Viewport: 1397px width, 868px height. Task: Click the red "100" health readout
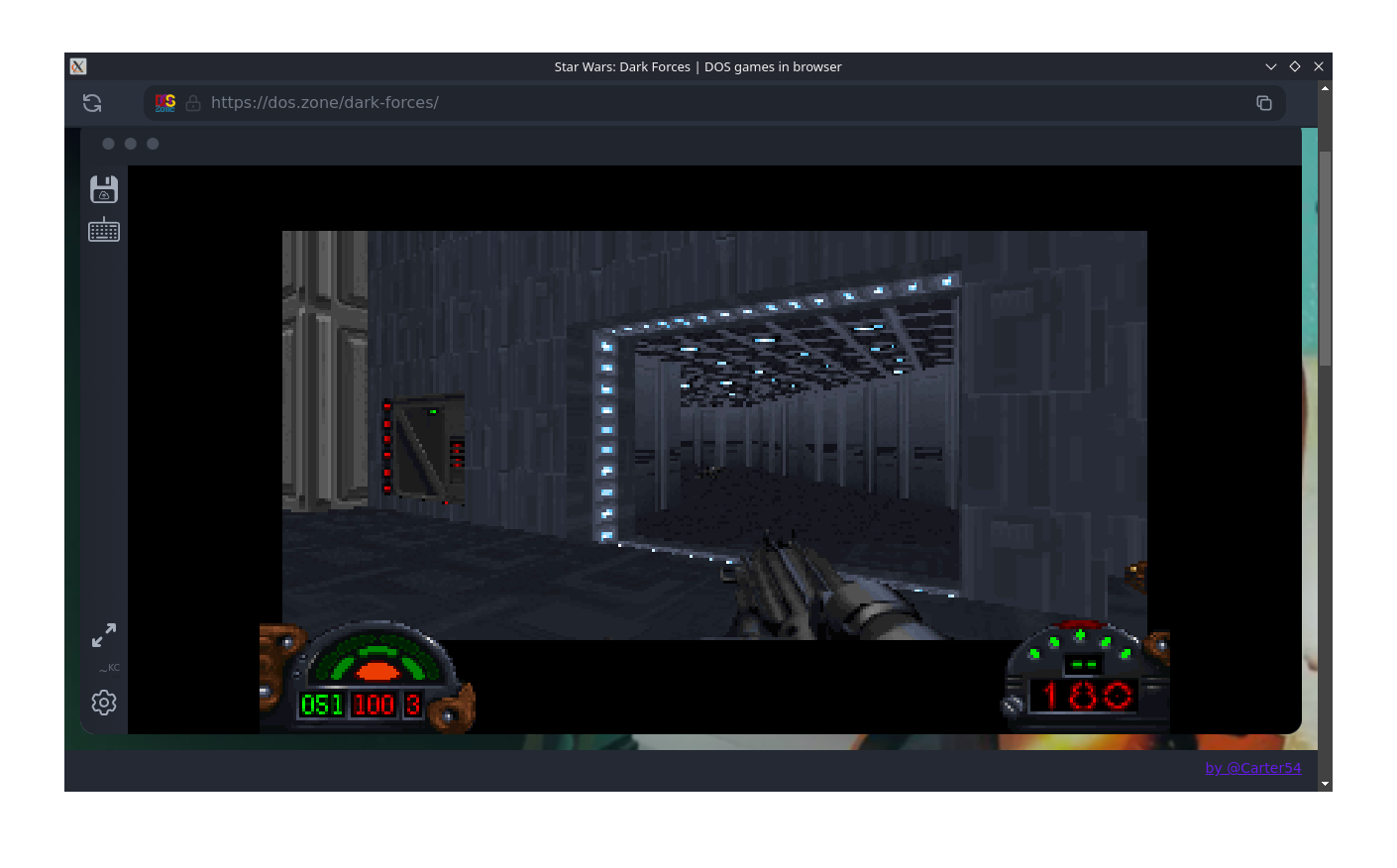pyautogui.click(x=375, y=705)
